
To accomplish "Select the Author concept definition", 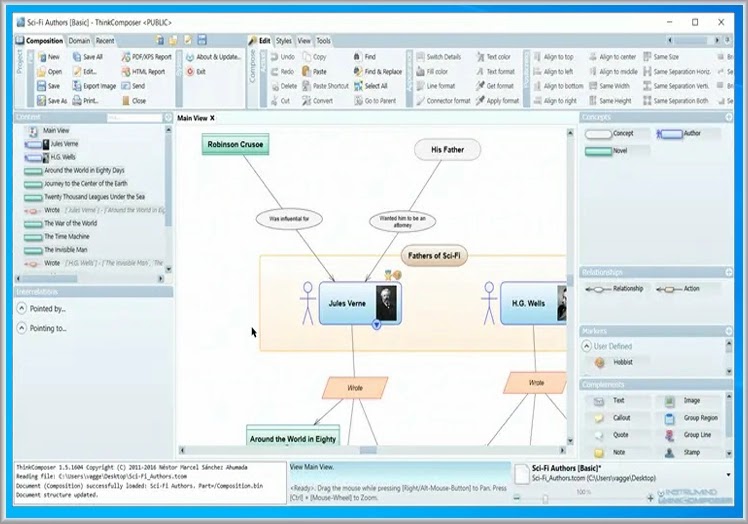I will 687,134.
